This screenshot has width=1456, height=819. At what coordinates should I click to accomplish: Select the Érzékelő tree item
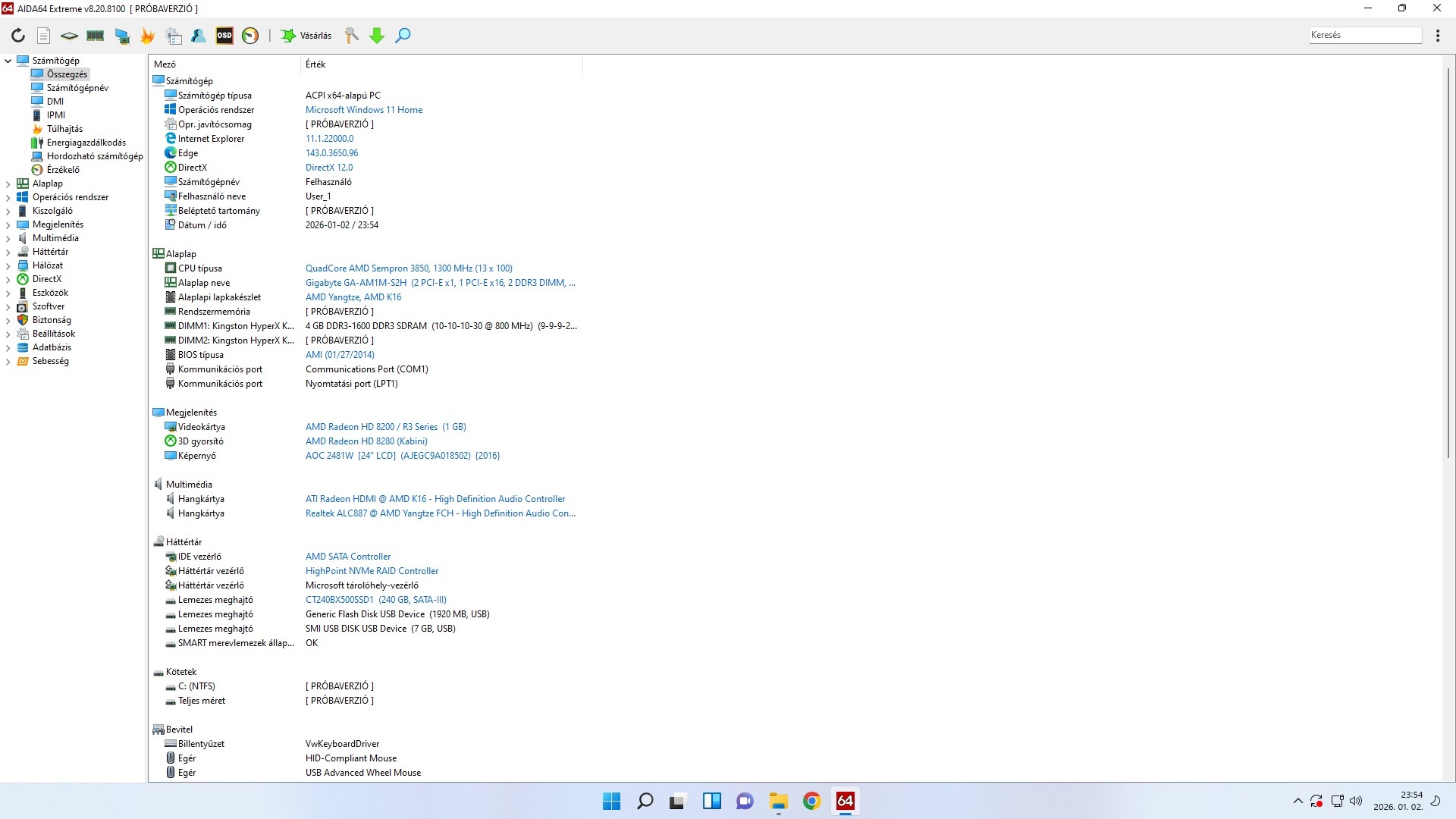click(63, 170)
